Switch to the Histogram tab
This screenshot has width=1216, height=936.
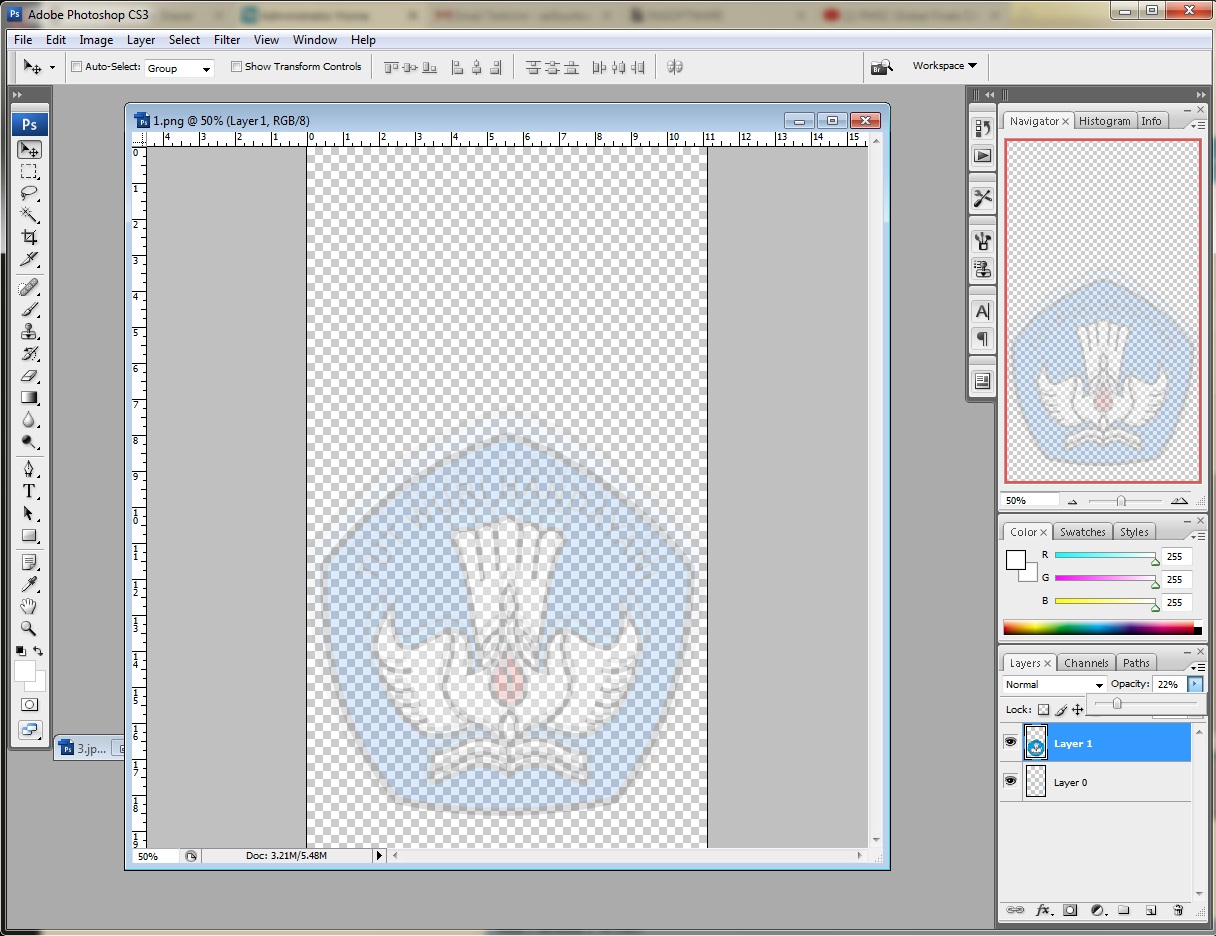1104,121
